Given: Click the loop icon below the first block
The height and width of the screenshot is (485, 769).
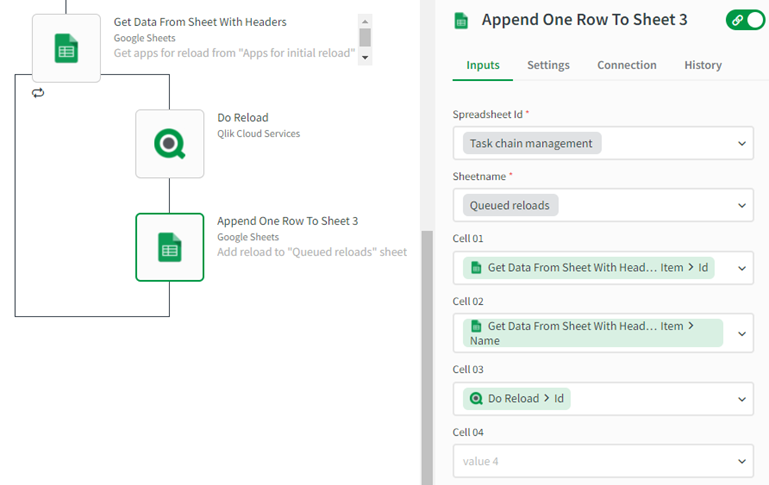Looking at the screenshot, I should tap(38, 93).
